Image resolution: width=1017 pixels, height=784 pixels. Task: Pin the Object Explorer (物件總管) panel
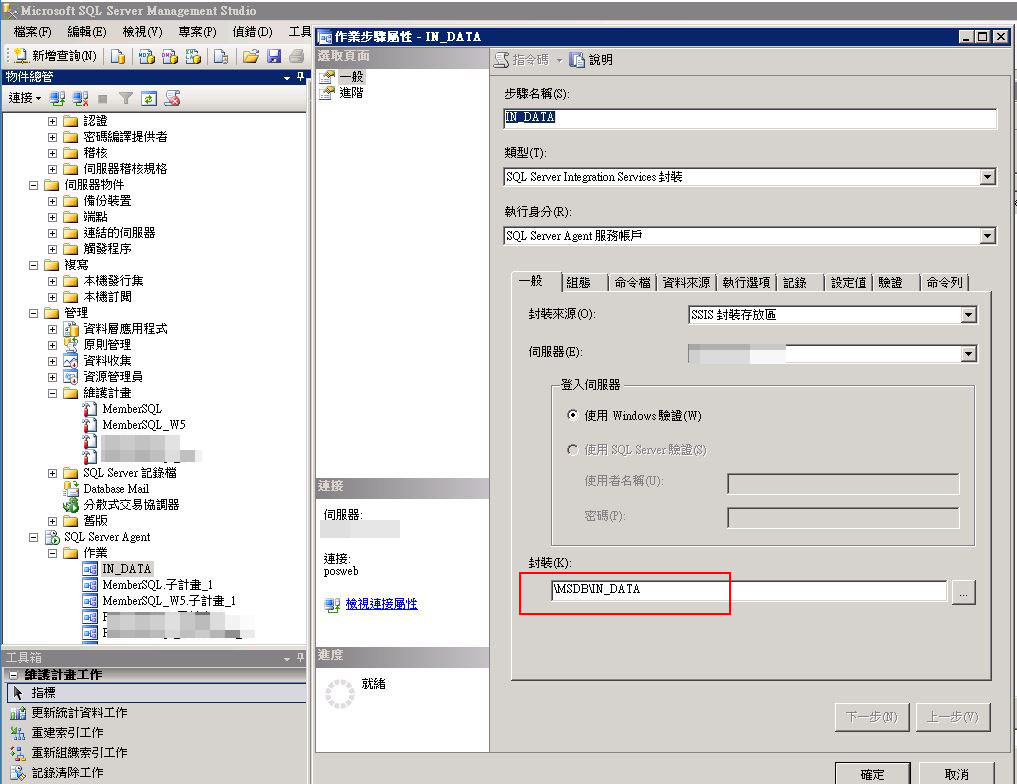300,77
